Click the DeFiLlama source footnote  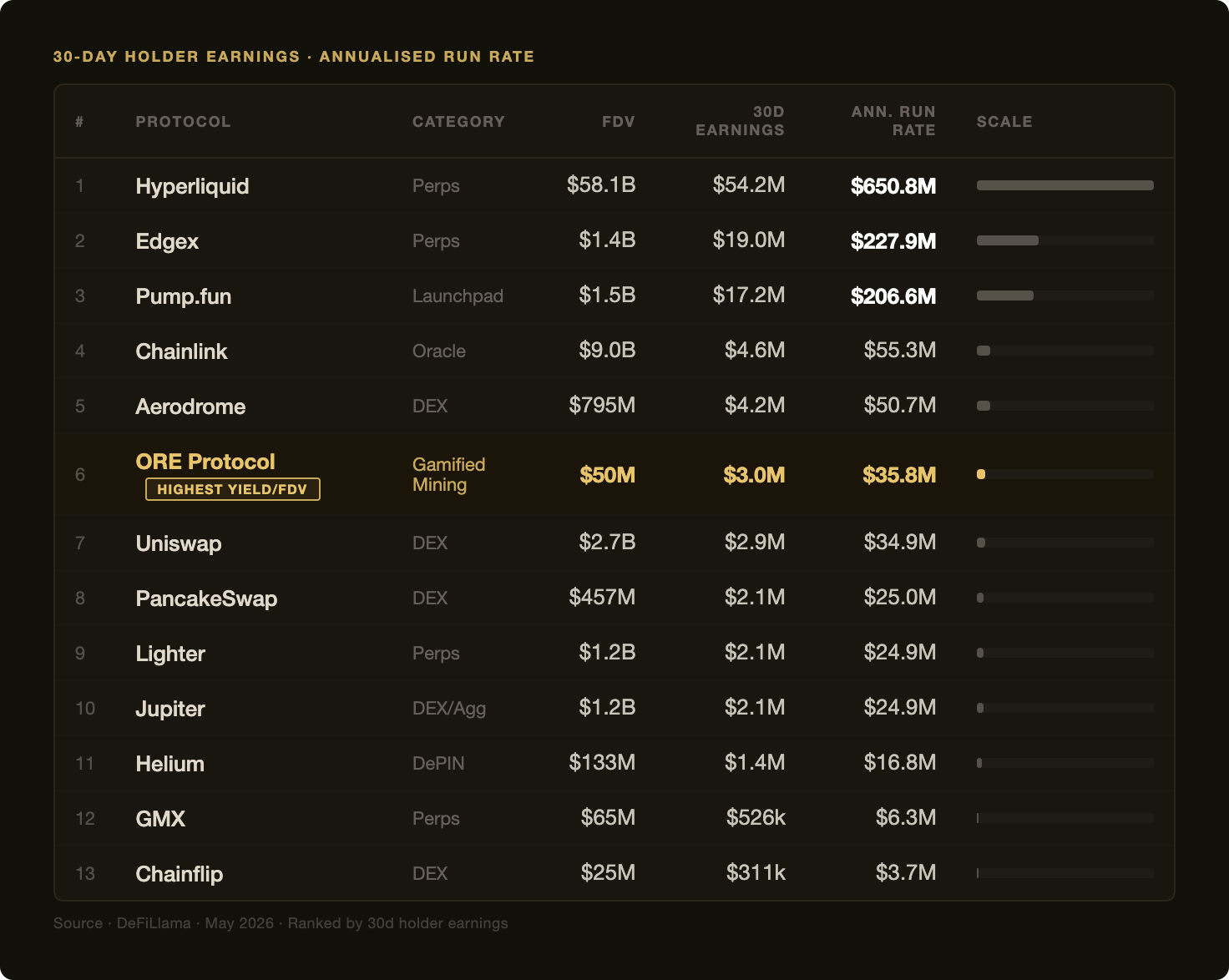281,923
